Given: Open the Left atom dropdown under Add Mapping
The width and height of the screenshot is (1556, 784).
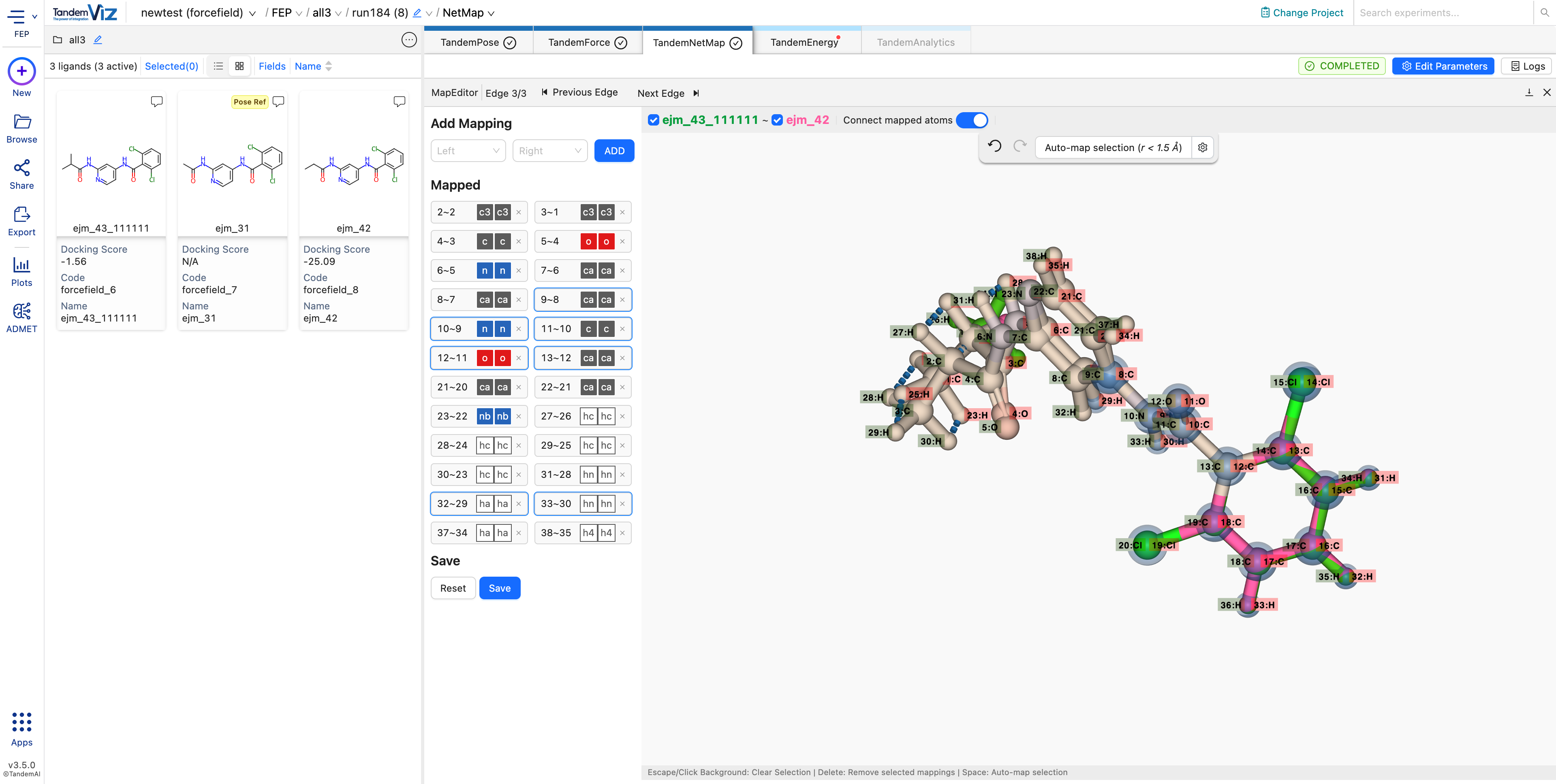Looking at the screenshot, I should point(468,150).
